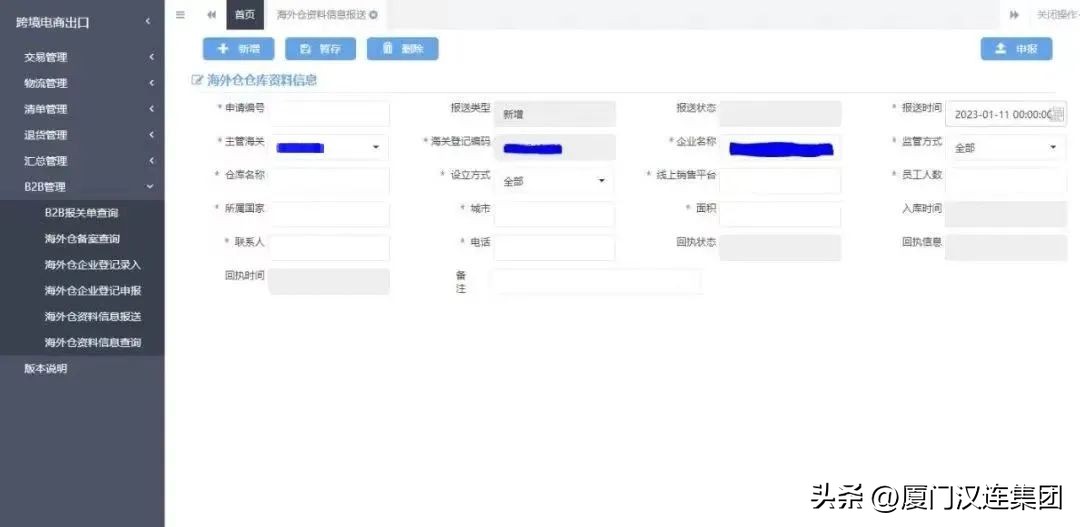Screen dimensions: 1080x527
Task: Open the calendar icon in 报送时间 field
Action: pyautogui.click(x=1058, y=114)
